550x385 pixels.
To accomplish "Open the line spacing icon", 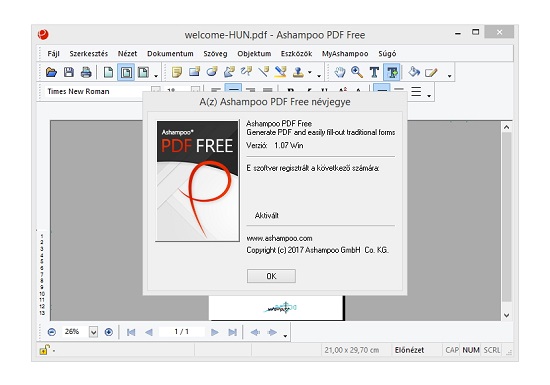I will click(416, 92).
